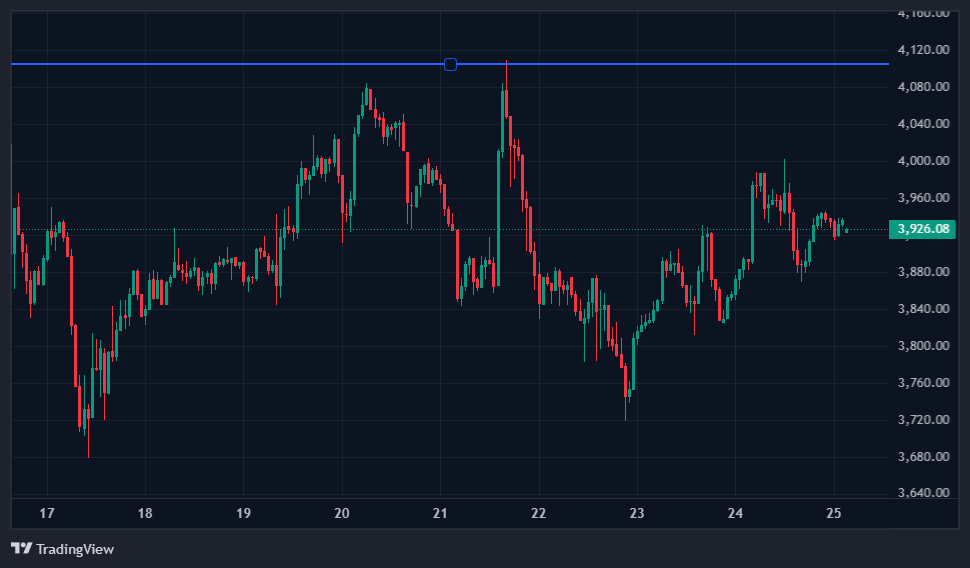970x568 pixels.
Task: Click the 4,080.00 price axis label
Action: [x=922, y=87]
